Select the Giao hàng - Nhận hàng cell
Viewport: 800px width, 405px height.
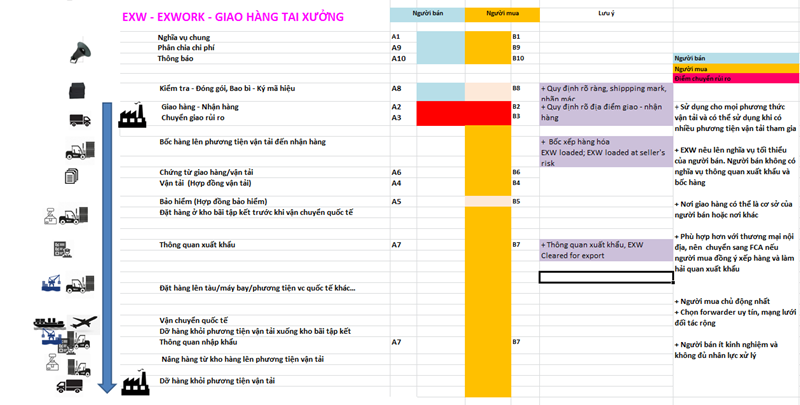(x=200, y=107)
